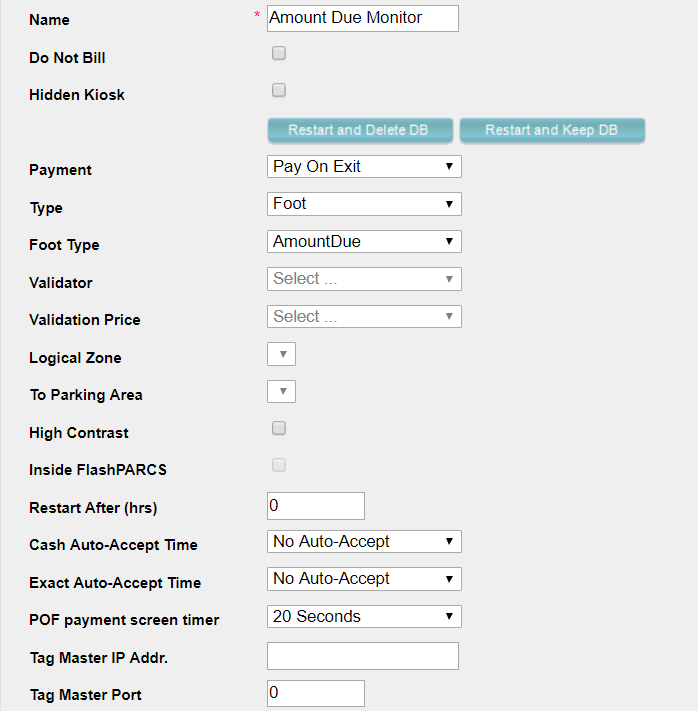This screenshot has width=698, height=711.
Task: Toggle the Hidden Kiosk checkbox
Action: click(279, 90)
